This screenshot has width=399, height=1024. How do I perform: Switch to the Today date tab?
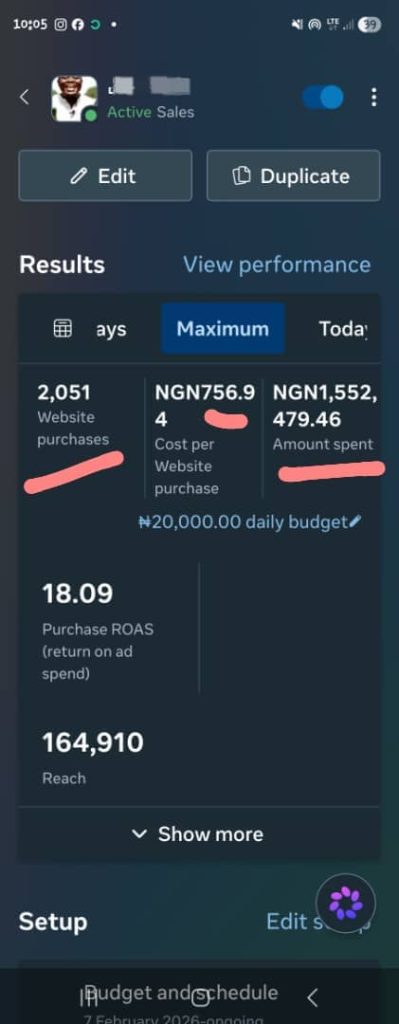click(x=343, y=328)
